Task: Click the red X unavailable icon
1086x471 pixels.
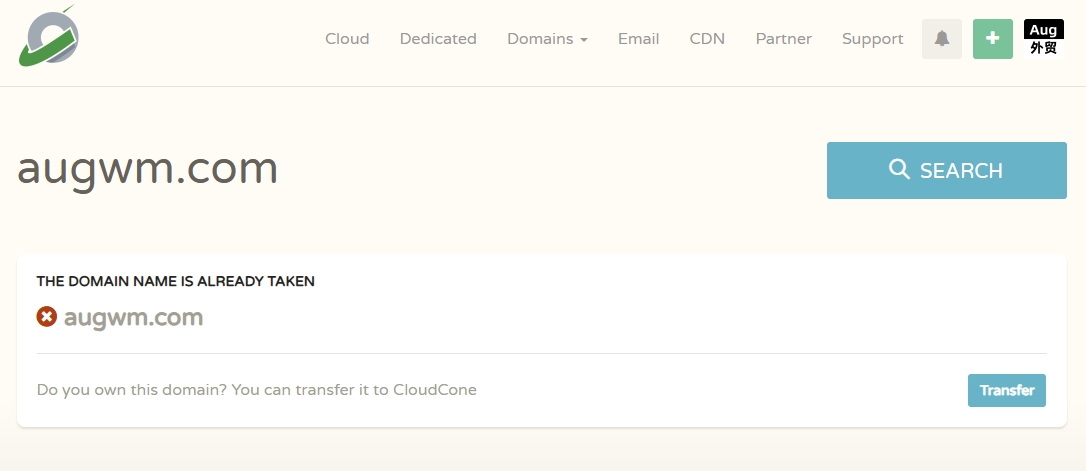Action: coord(47,317)
